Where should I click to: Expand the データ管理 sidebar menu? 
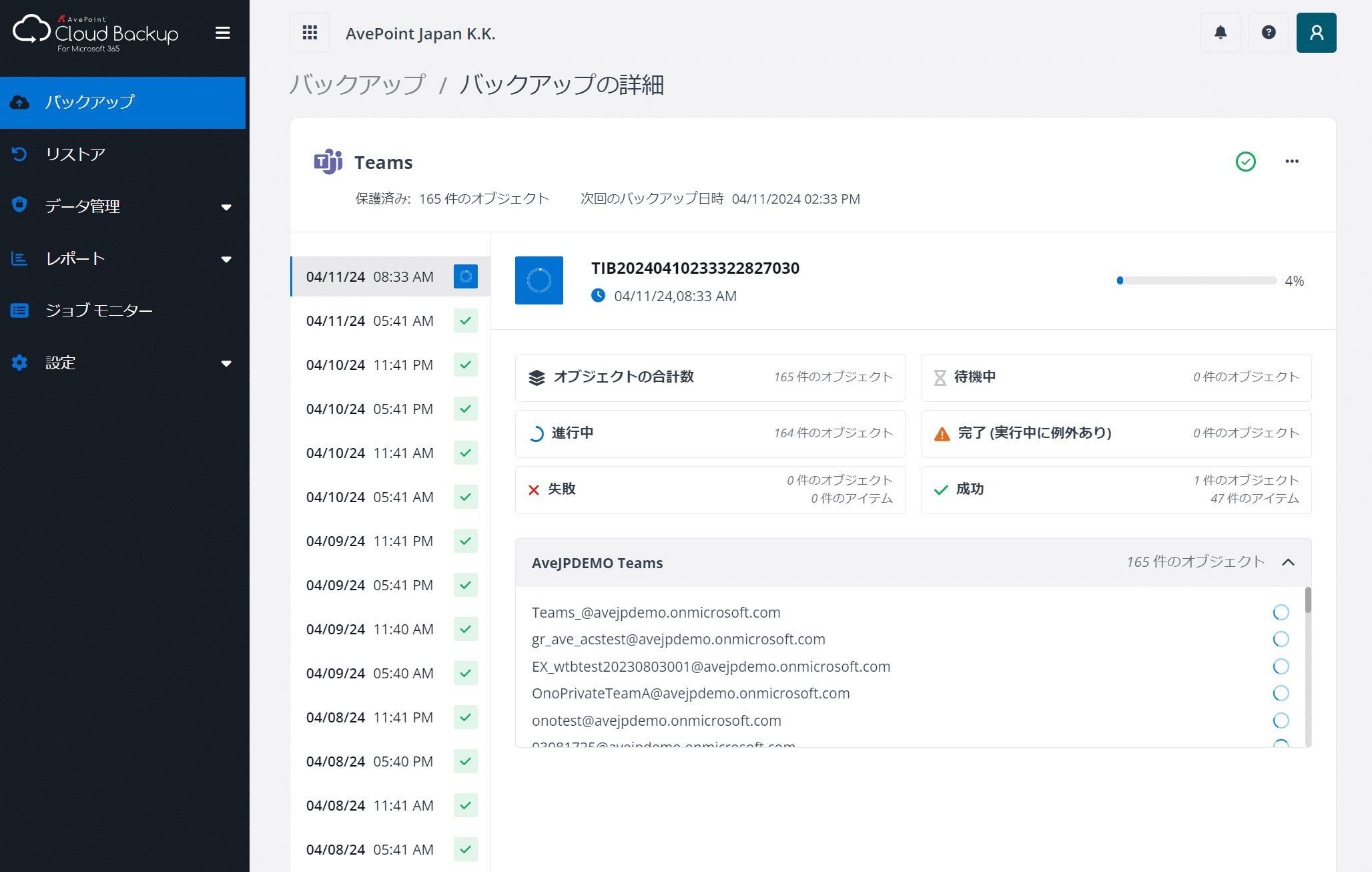coord(226,207)
